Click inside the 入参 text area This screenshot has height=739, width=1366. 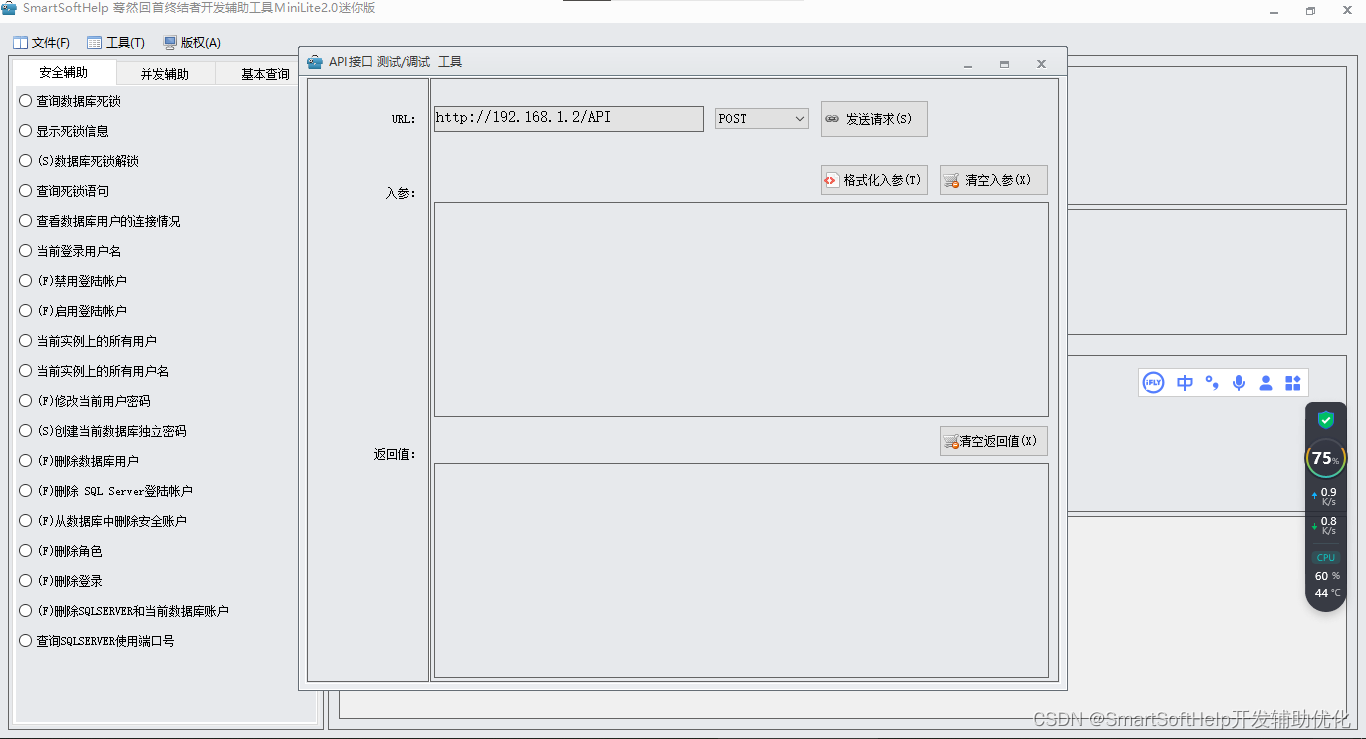click(x=741, y=309)
